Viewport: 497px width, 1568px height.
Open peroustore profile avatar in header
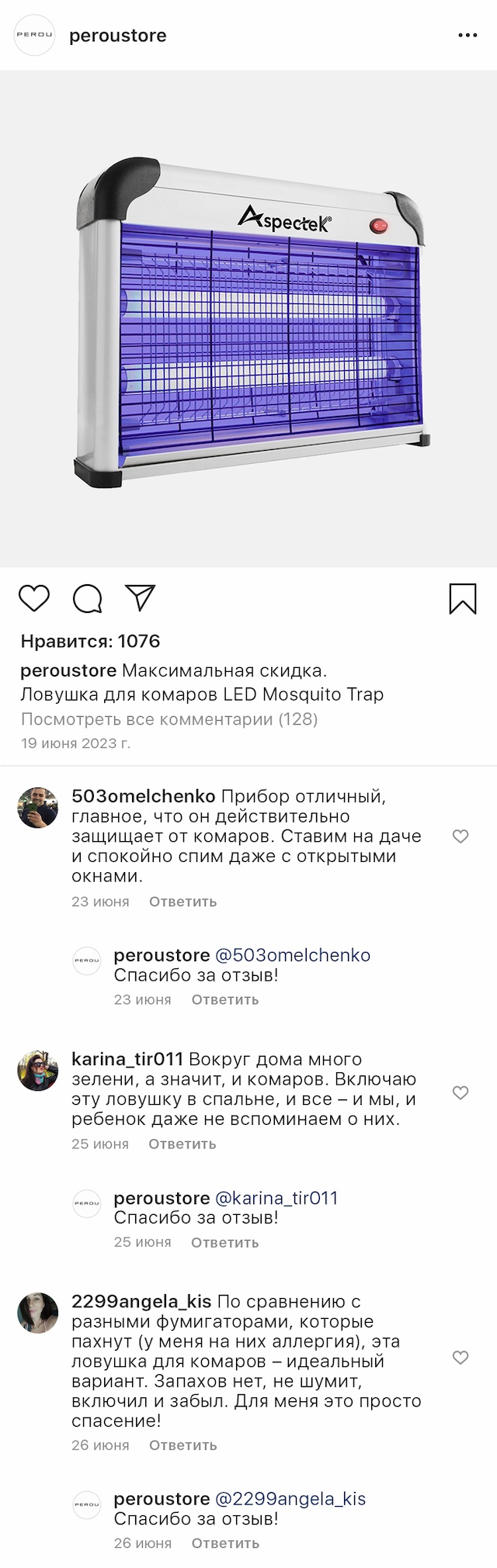click(x=35, y=35)
